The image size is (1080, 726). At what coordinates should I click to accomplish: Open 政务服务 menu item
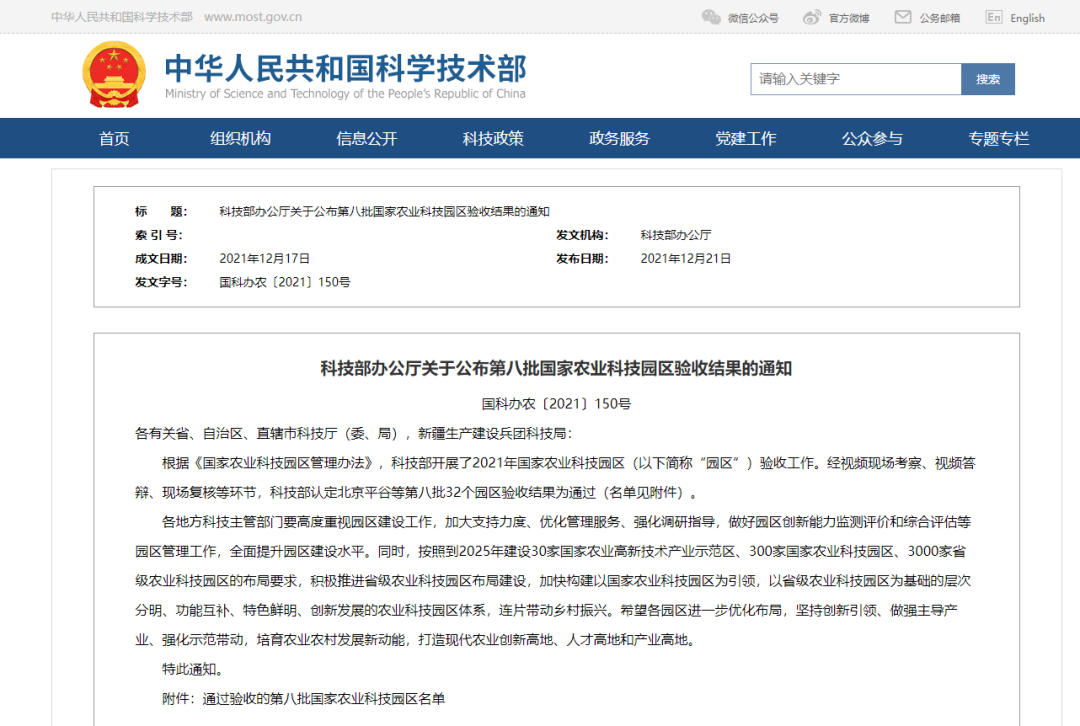point(619,138)
